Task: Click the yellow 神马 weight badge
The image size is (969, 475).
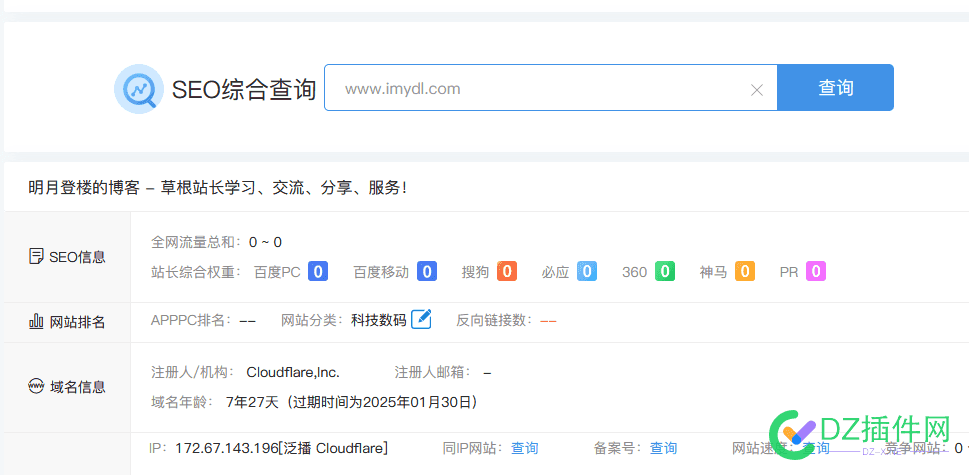Action: [x=745, y=271]
